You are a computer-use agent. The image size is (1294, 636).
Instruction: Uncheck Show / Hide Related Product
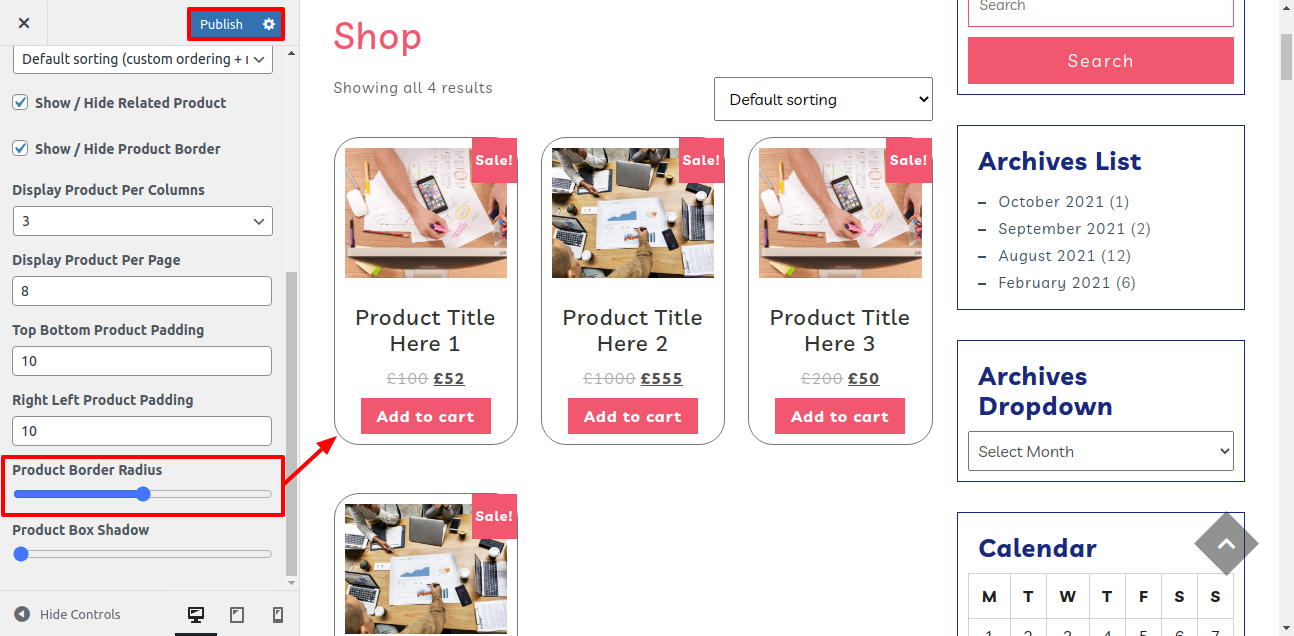pyautogui.click(x=20, y=102)
